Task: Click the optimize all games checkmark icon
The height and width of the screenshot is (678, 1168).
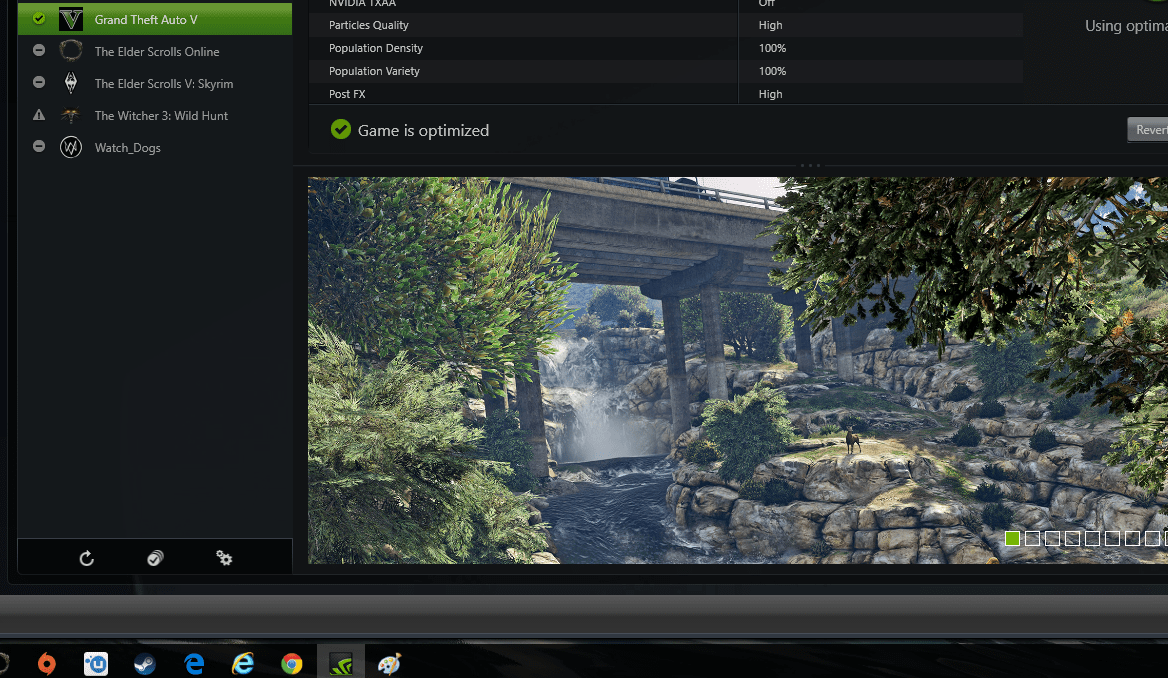Action: coord(155,558)
